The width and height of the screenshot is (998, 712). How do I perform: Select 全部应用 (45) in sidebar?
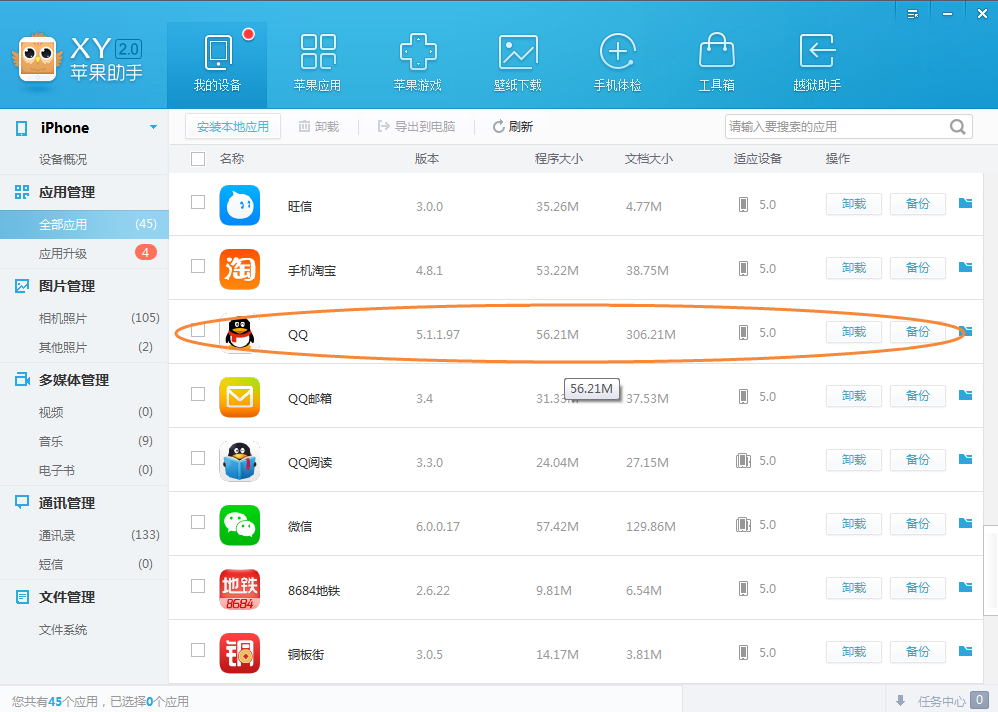(84, 224)
